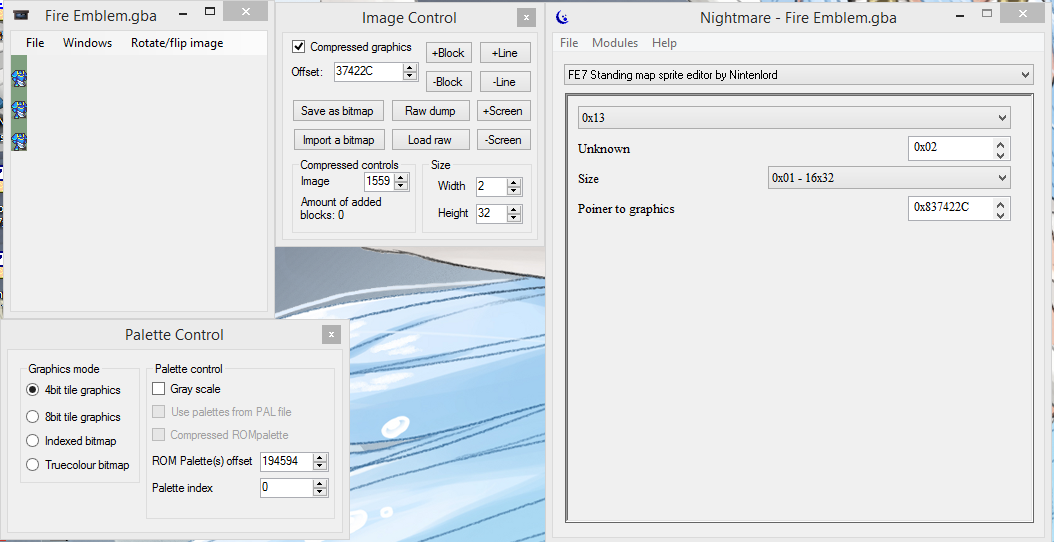Image resolution: width=1054 pixels, height=542 pixels.
Task: Click the GBA icon in Fire Emblem.gba title bar
Action: click(22, 13)
